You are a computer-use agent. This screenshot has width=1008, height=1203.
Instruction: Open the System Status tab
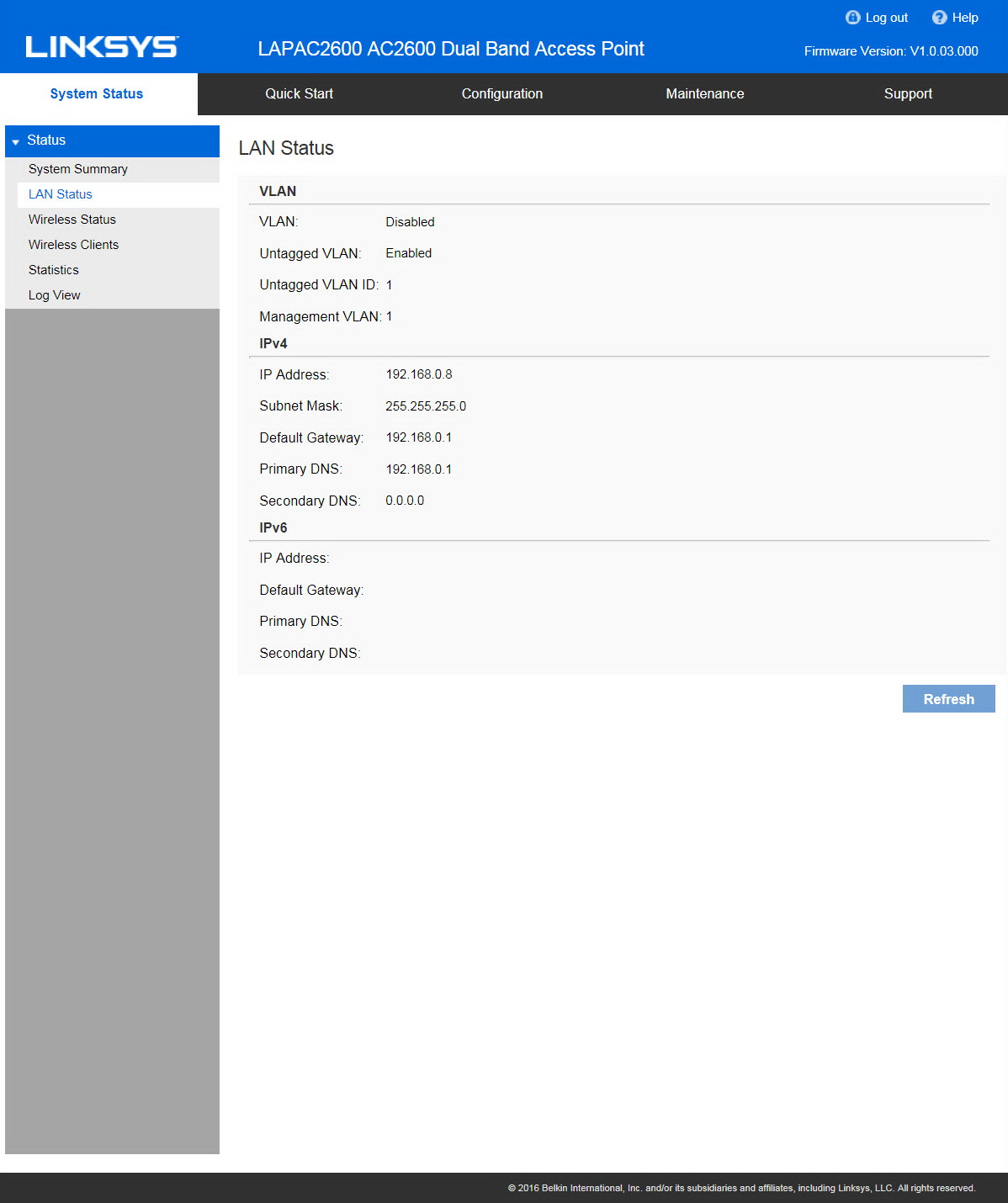(97, 94)
